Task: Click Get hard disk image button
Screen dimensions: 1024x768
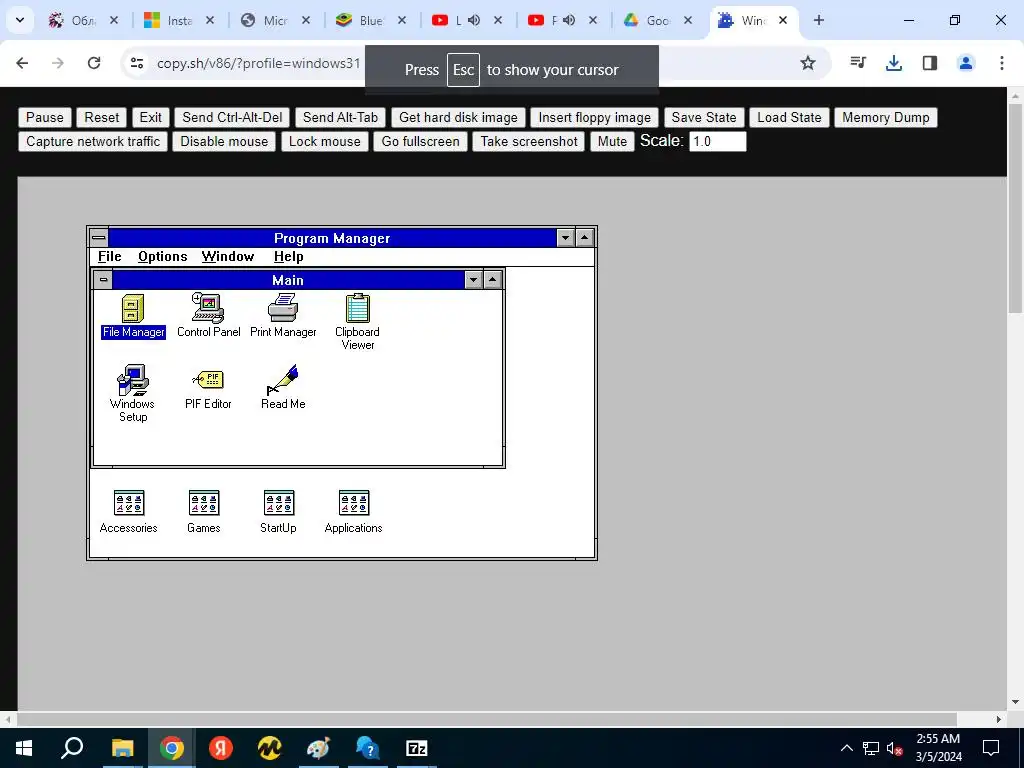Action: (x=458, y=118)
